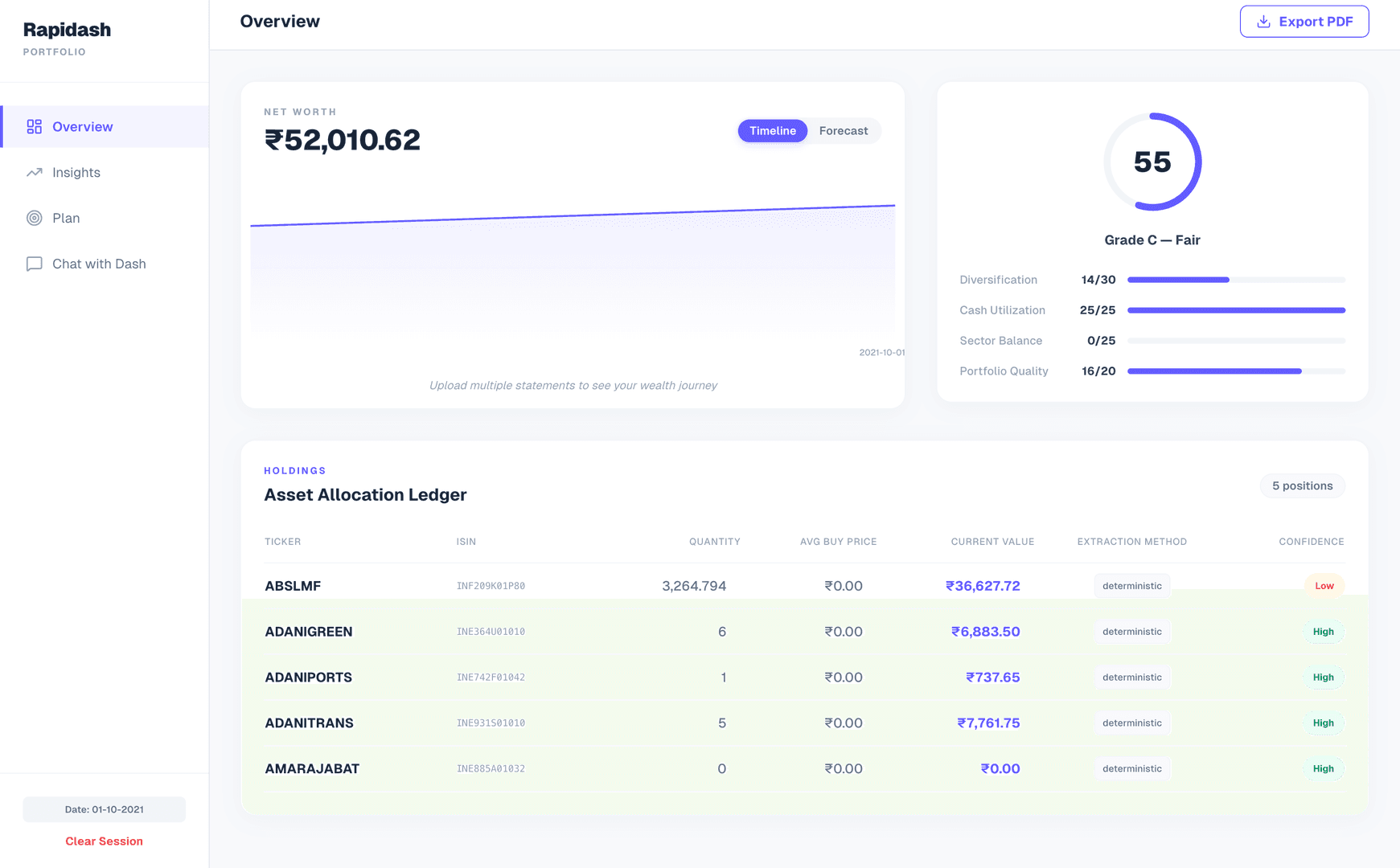Click deterministic tag in AMARAJABAT row

coord(1132,770)
